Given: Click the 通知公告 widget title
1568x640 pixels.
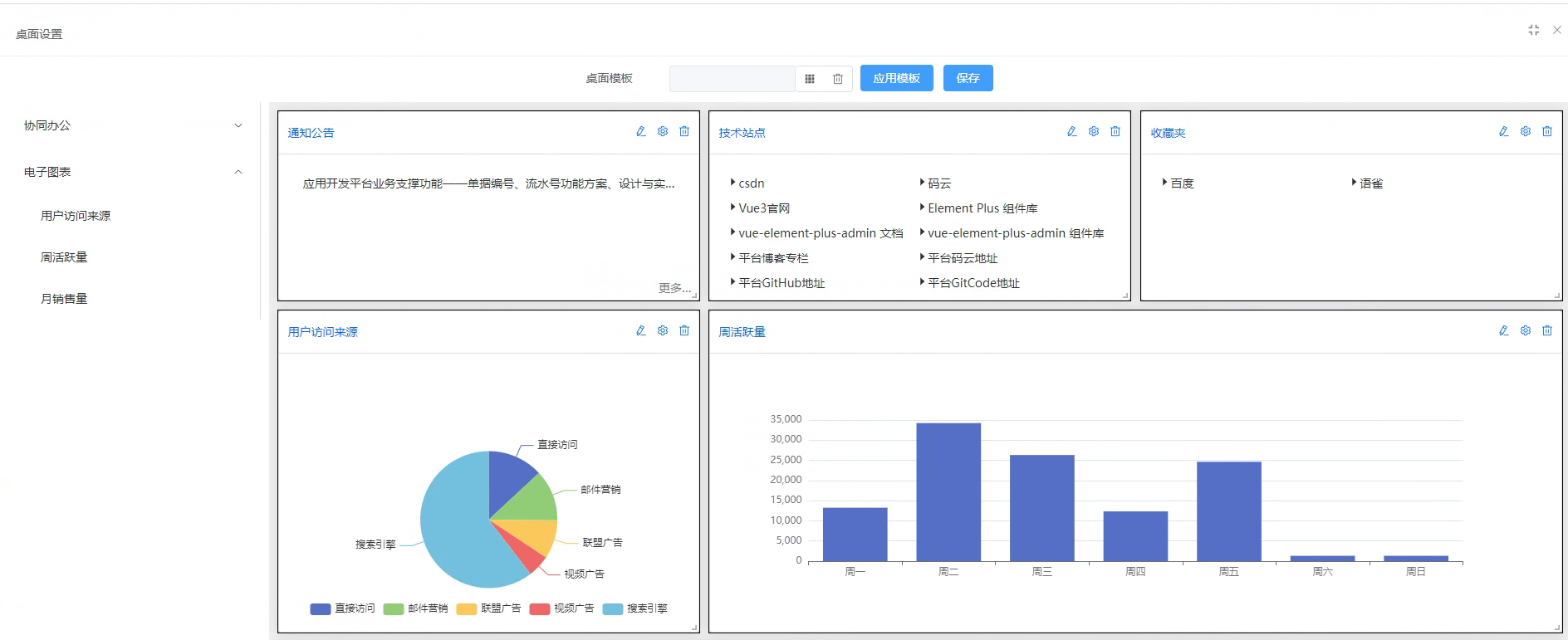Looking at the screenshot, I should click(x=311, y=133).
